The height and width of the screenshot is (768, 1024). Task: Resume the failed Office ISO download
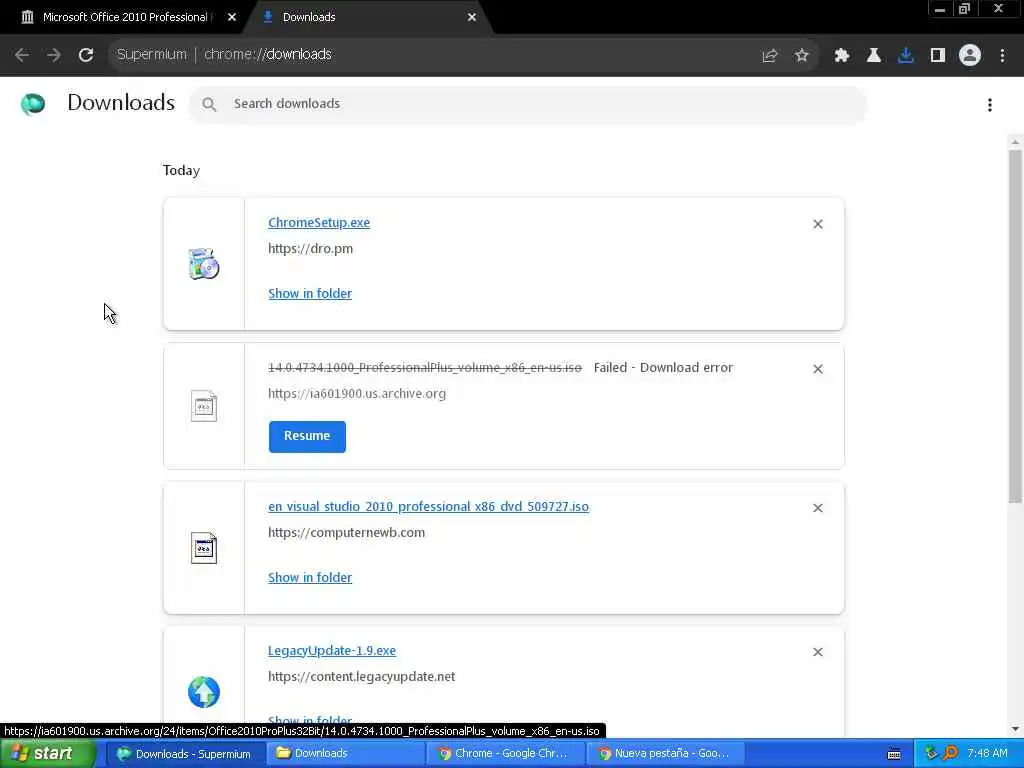(x=307, y=436)
